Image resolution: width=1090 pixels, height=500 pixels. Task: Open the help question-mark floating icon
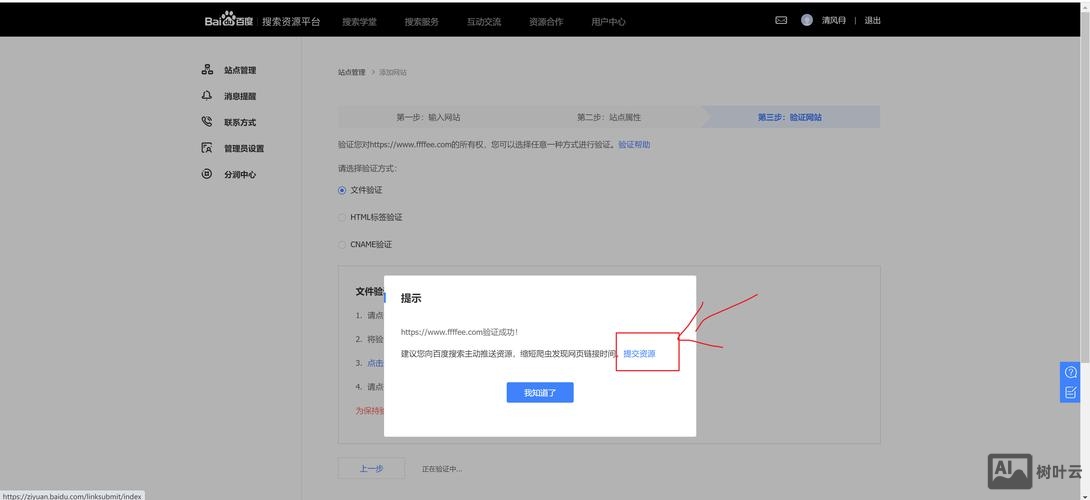point(1071,372)
